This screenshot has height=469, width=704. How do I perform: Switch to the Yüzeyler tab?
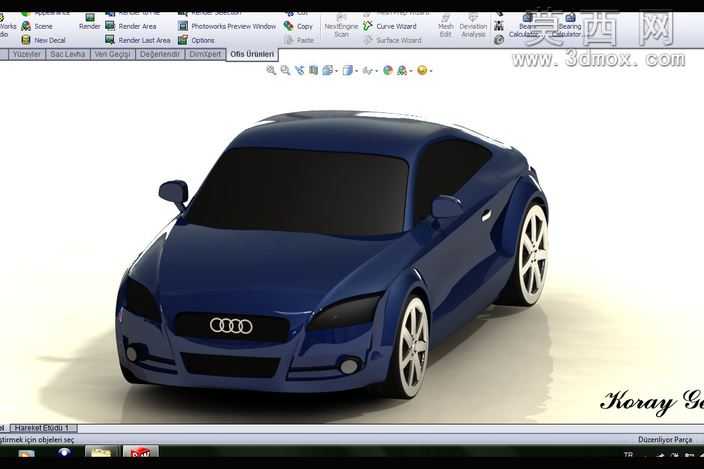27,54
